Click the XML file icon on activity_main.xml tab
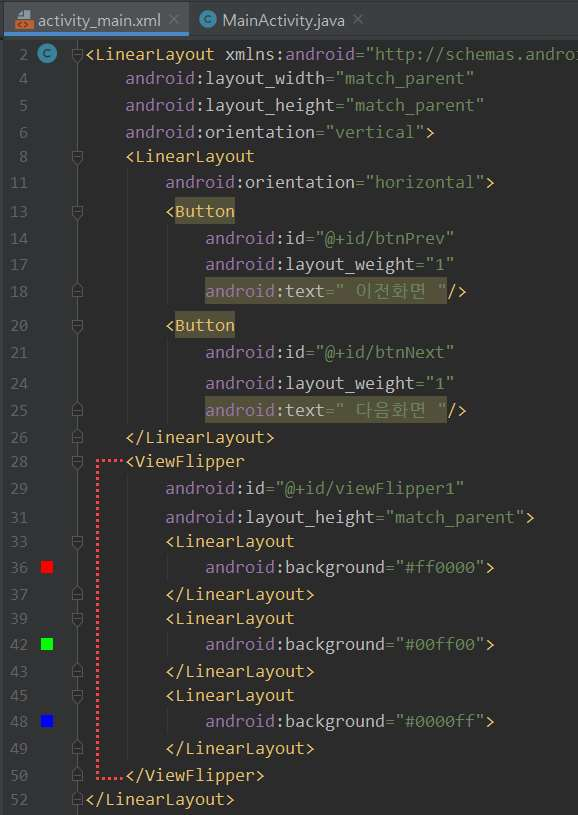The height and width of the screenshot is (815, 578). coord(24,20)
